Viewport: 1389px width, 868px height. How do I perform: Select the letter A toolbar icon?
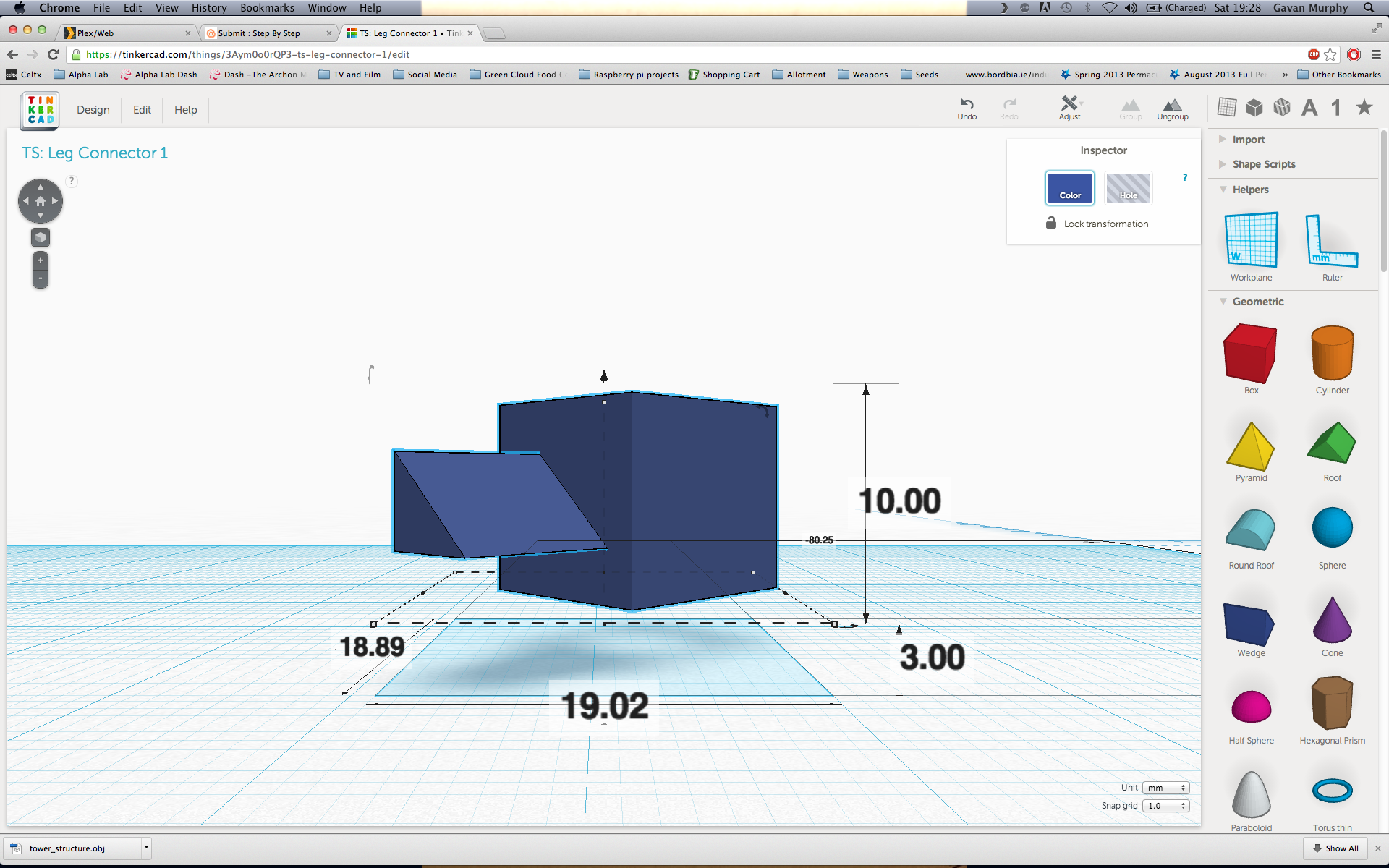click(x=1309, y=108)
